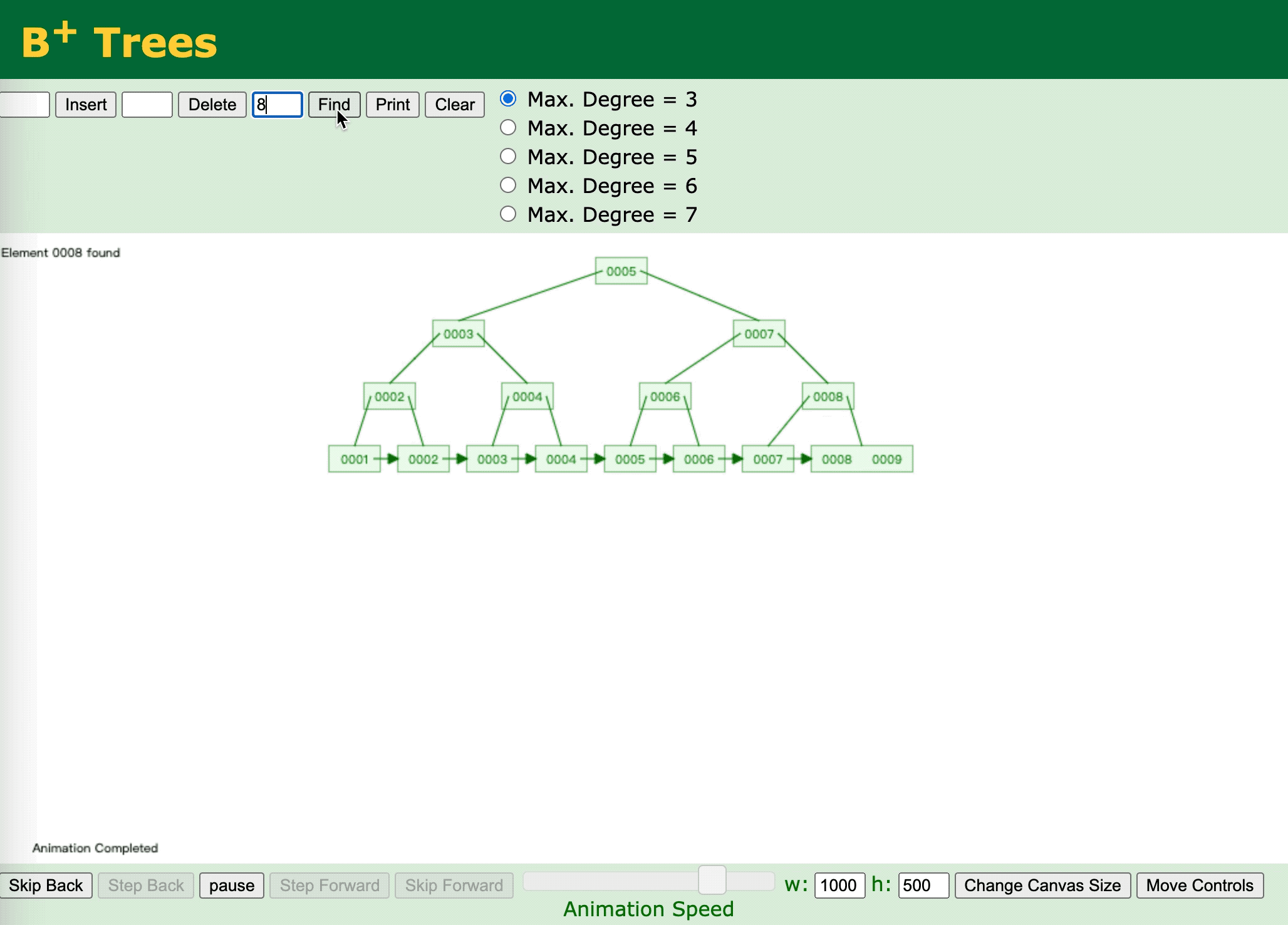
Task: Click the Skip Back playback button
Action: tap(46, 886)
